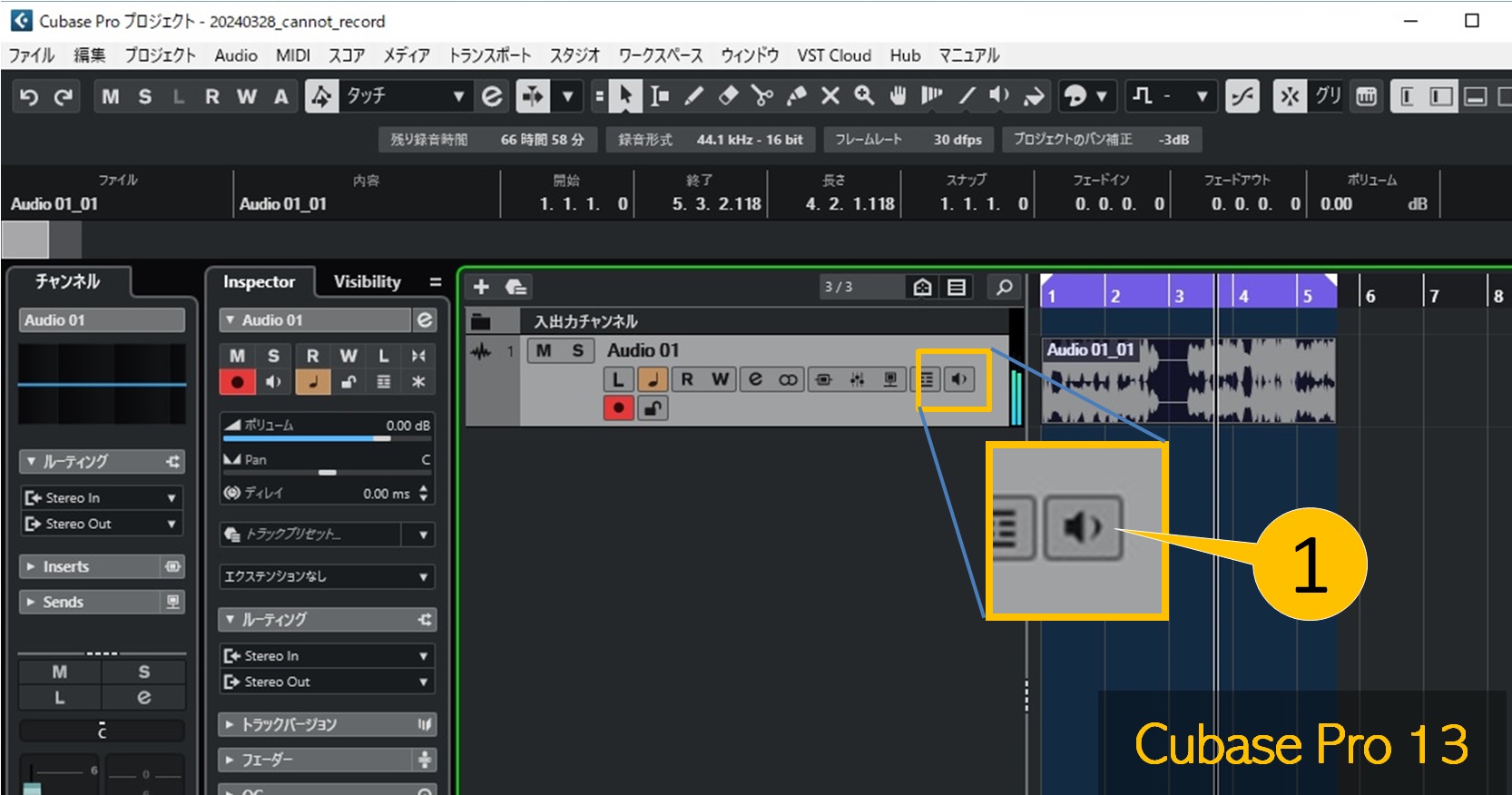Adjust the ボリューム slider in Inspector
1512x795 pixels.
[327, 438]
